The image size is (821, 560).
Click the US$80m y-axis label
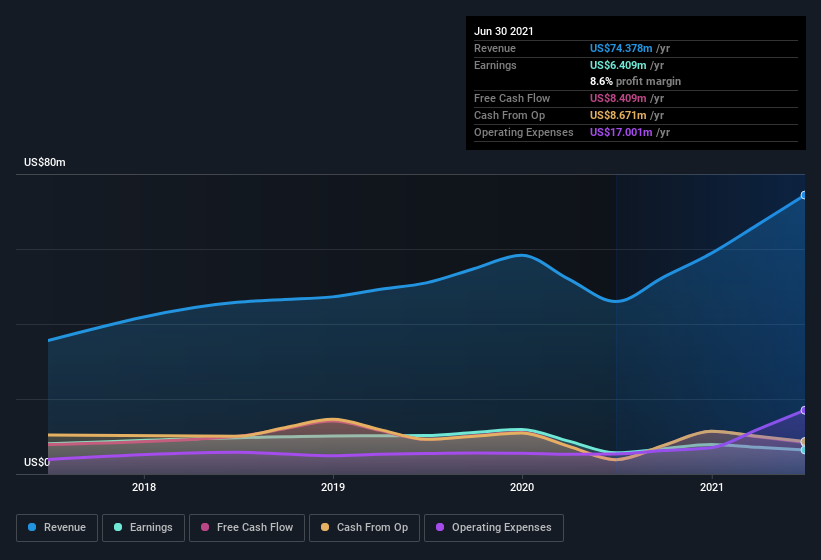(x=45, y=162)
